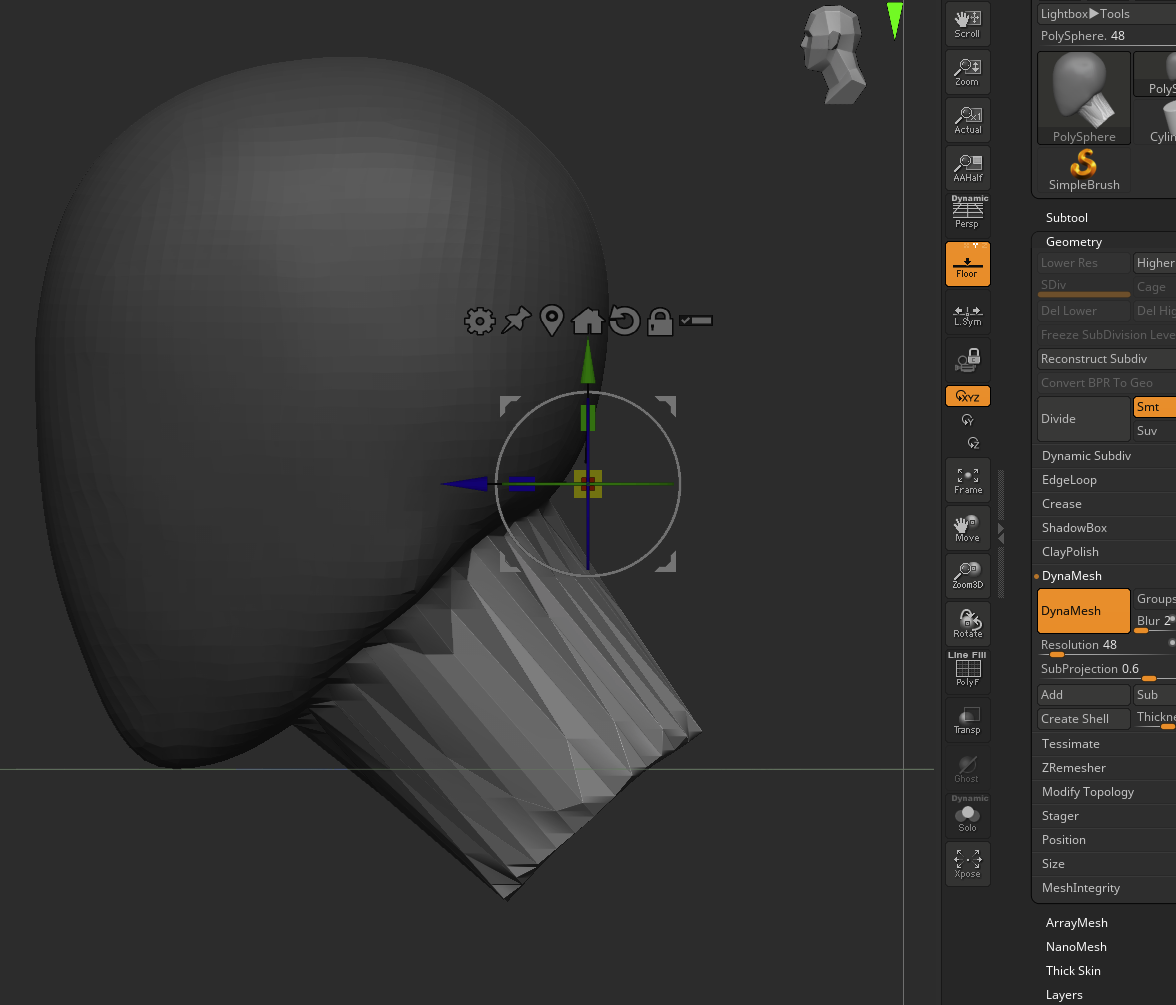Click gizmo transpose line toggle icon
This screenshot has height=1005, width=1176.
point(696,321)
